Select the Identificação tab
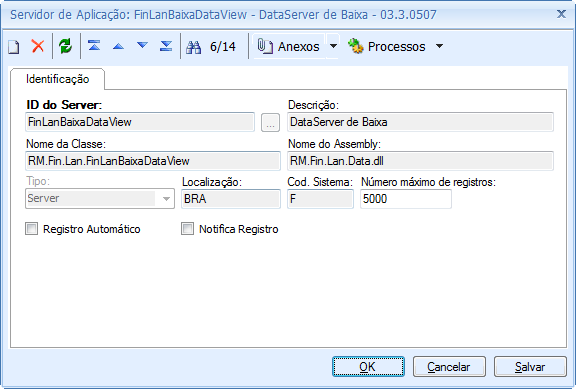 coord(58,79)
